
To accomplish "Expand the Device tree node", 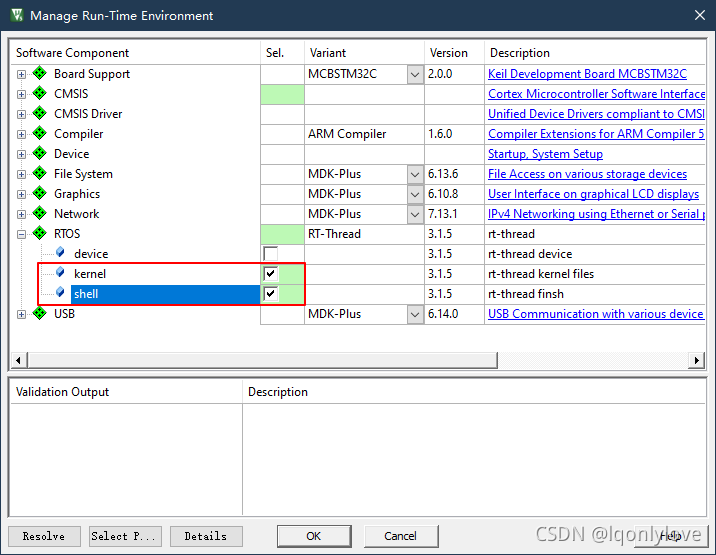I will pyautogui.click(x=21, y=154).
